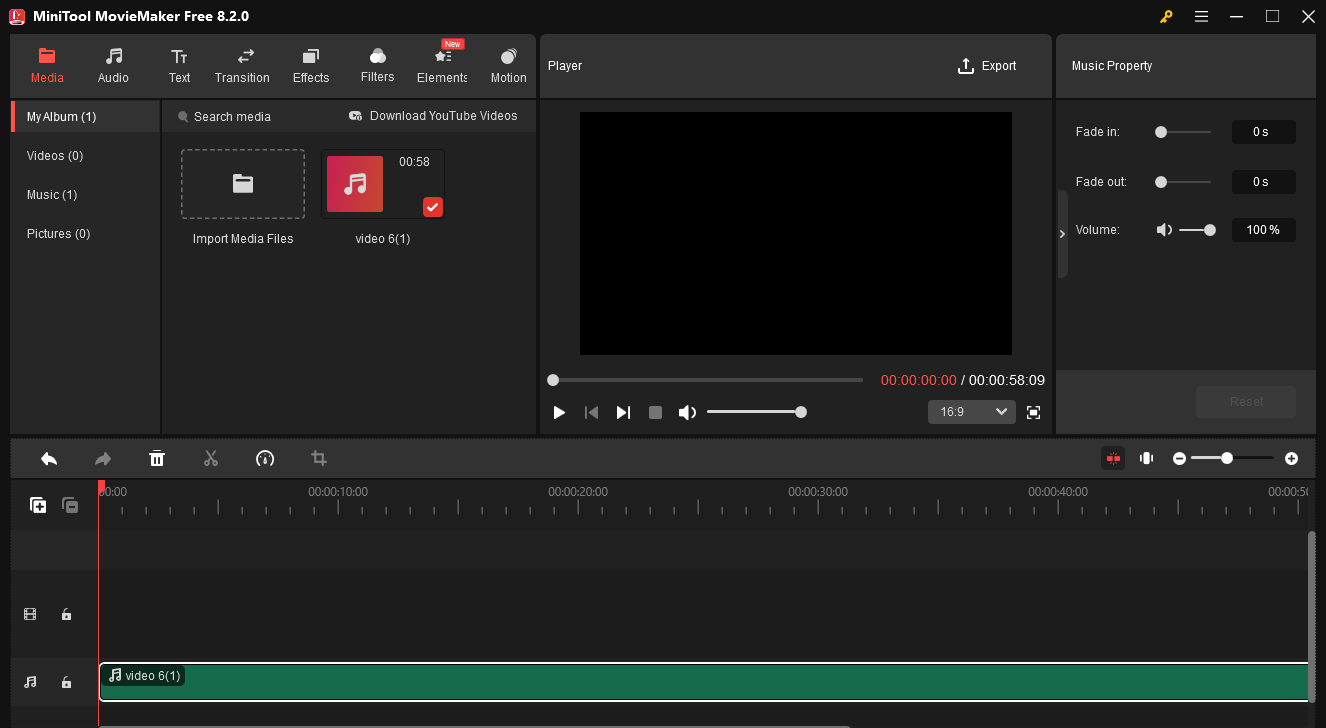This screenshot has height=728, width=1326.
Task: Click the Export button
Action: point(987,66)
